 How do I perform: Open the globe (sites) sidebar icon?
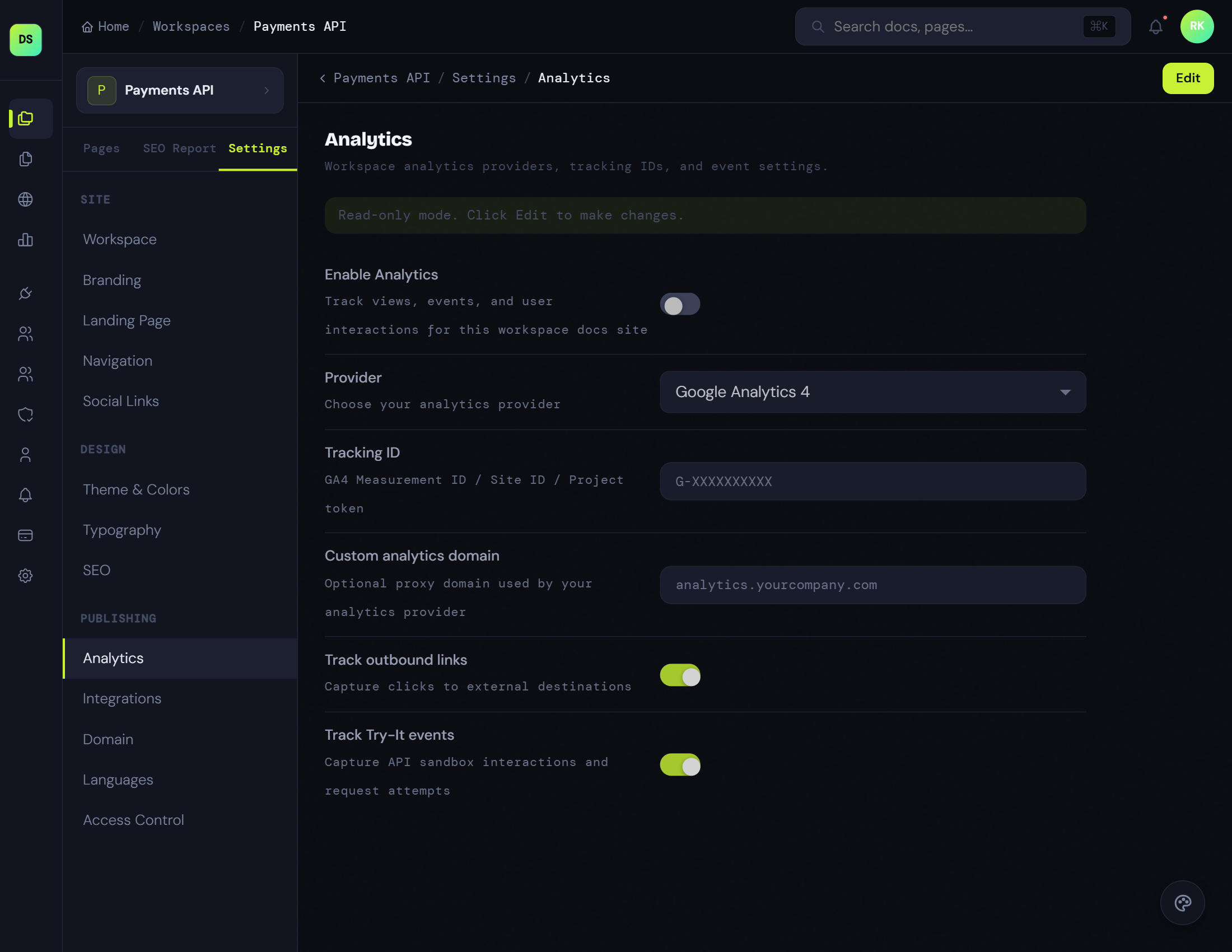click(25, 199)
